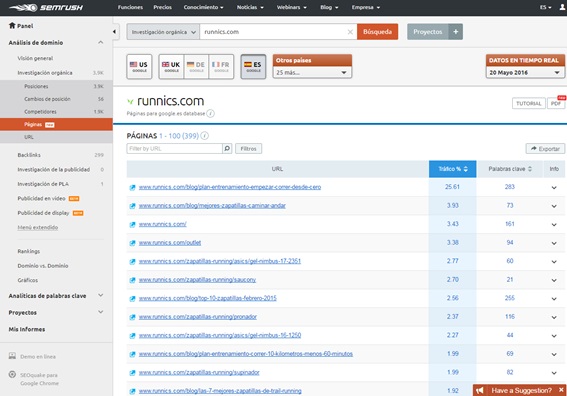Click the Proyectos button
The width and height of the screenshot is (567, 396).
pyautogui.click(x=428, y=32)
